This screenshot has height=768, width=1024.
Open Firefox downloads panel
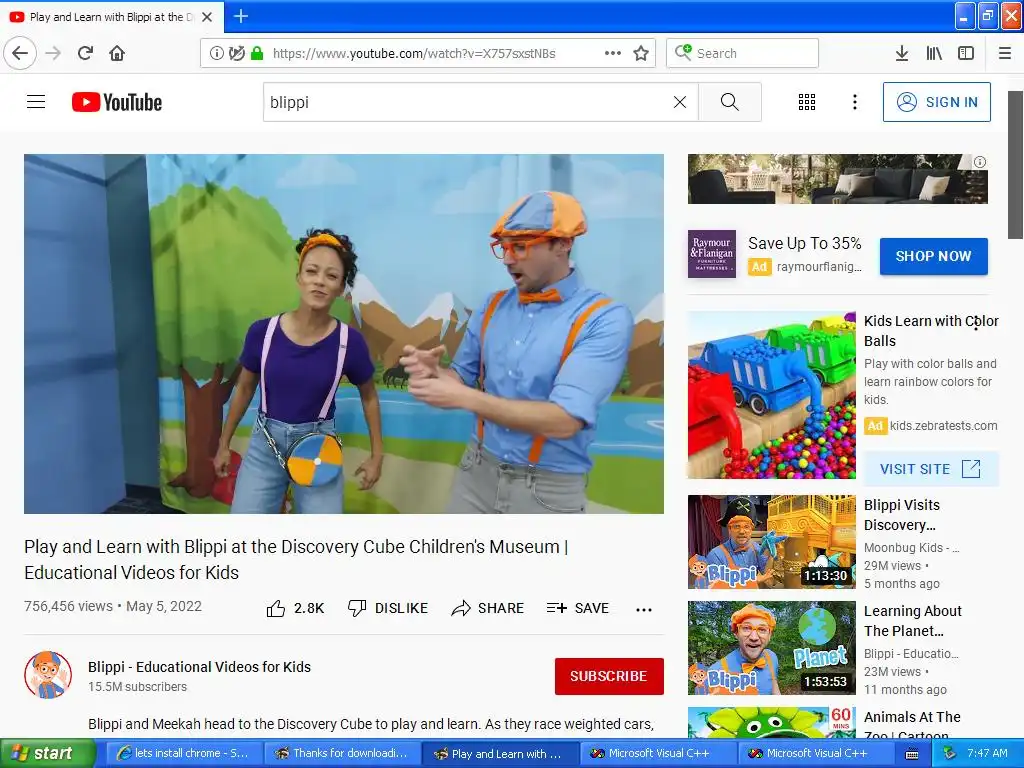pyautogui.click(x=901, y=53)
